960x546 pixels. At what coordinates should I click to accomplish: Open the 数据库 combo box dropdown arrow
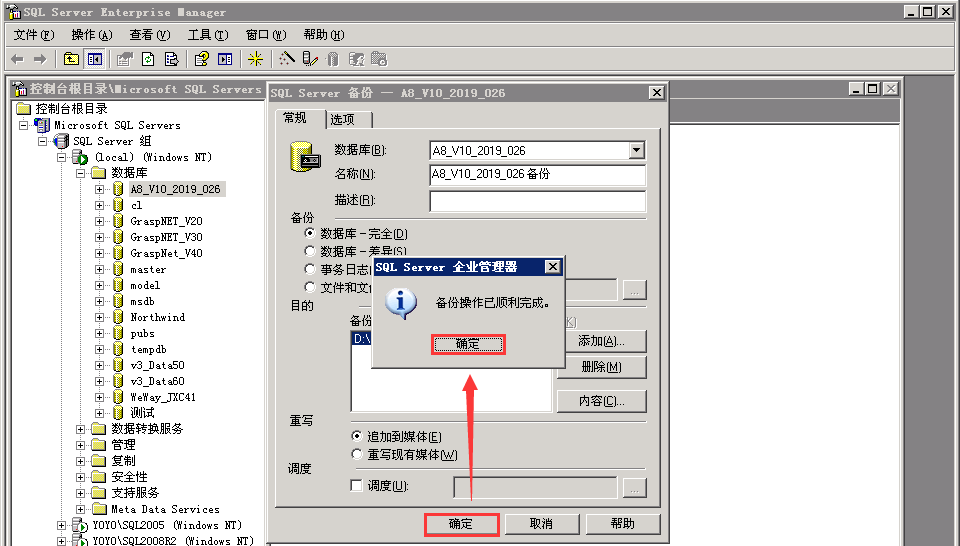pyautogui.click(x=637, y=150)
